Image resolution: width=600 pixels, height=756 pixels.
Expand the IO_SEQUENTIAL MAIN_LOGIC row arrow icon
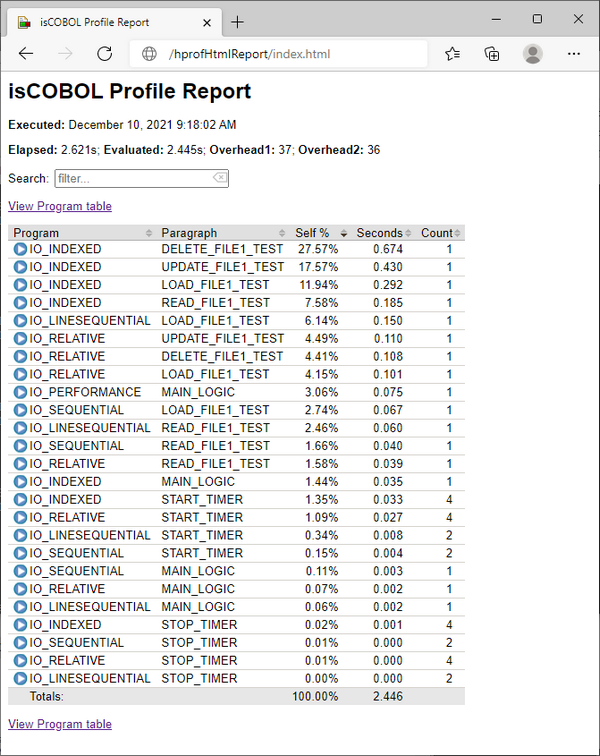coord(20,570)
